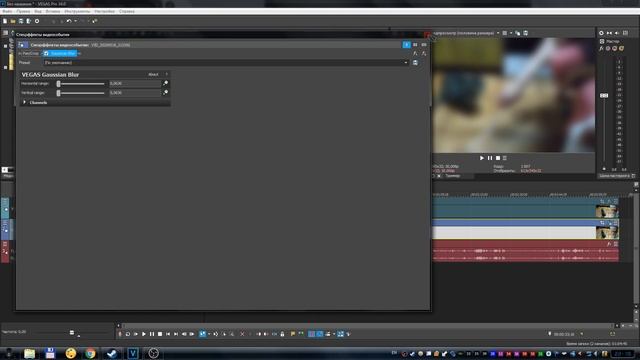Click the New project icon in the toolbar
The image size is (640, 360).
pos(5,21)
